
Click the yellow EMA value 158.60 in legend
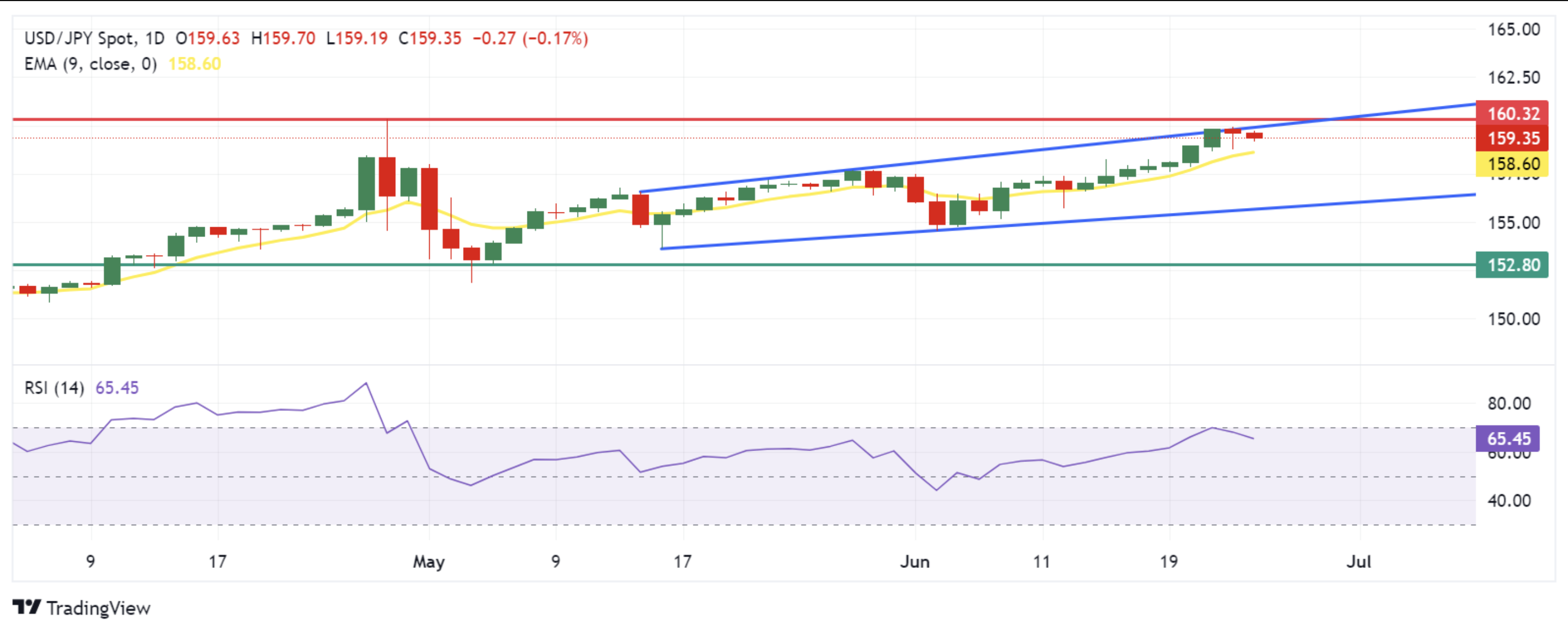195,64
